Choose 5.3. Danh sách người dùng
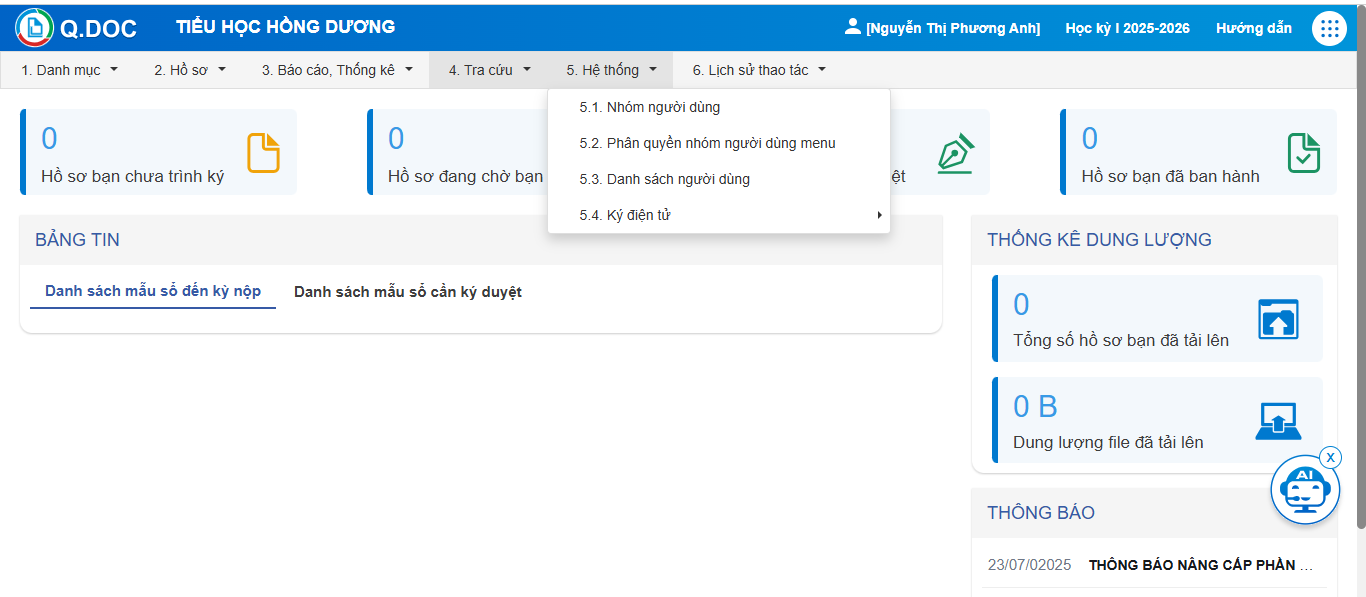1366x597 pixels. tap(664, 179)
